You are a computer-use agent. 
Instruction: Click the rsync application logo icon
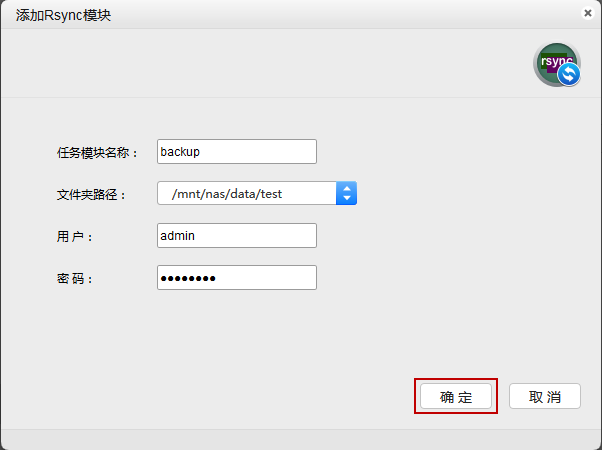pos(554,62)
